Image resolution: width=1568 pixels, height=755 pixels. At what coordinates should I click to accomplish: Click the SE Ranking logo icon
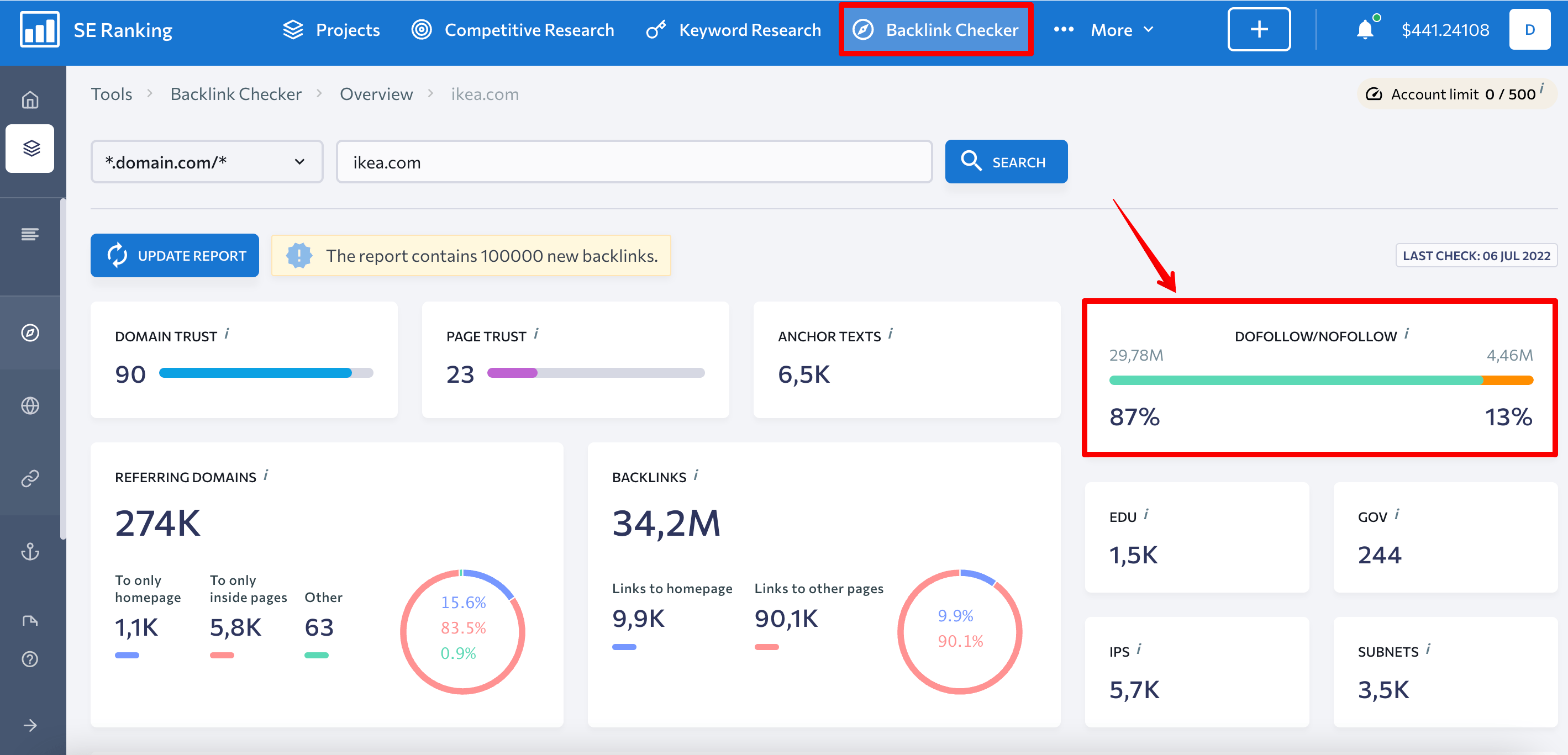40,29
